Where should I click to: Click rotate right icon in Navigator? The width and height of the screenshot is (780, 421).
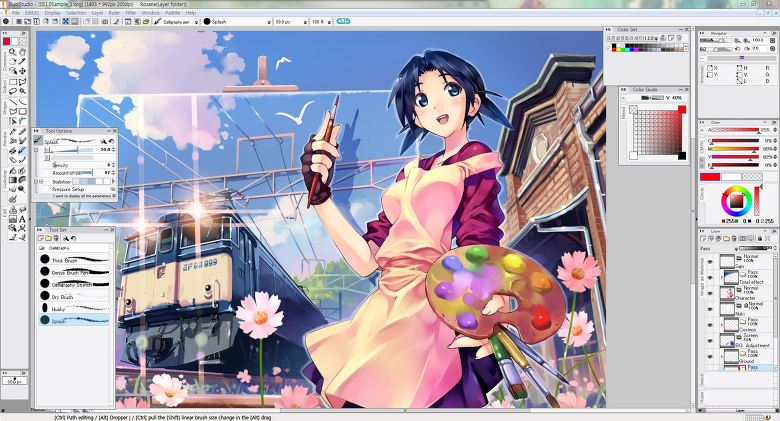click(x=747, y=49)
